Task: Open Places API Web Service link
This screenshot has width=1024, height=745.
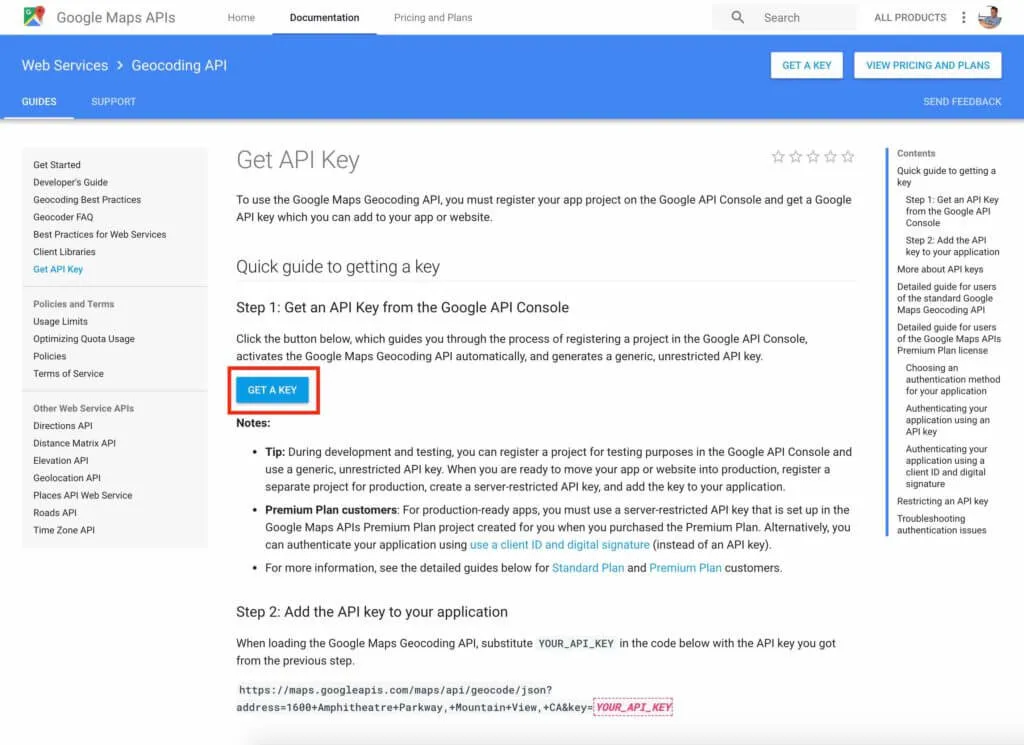Action: pos(82,496)
